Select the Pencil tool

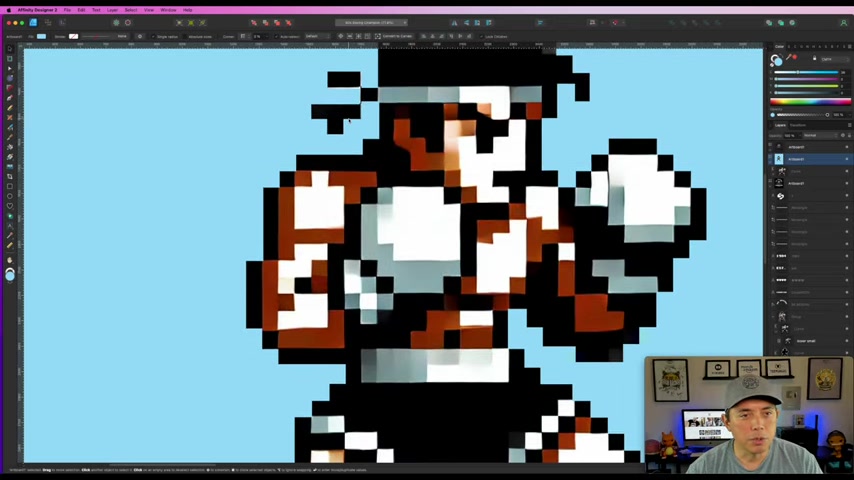point(10,108)
